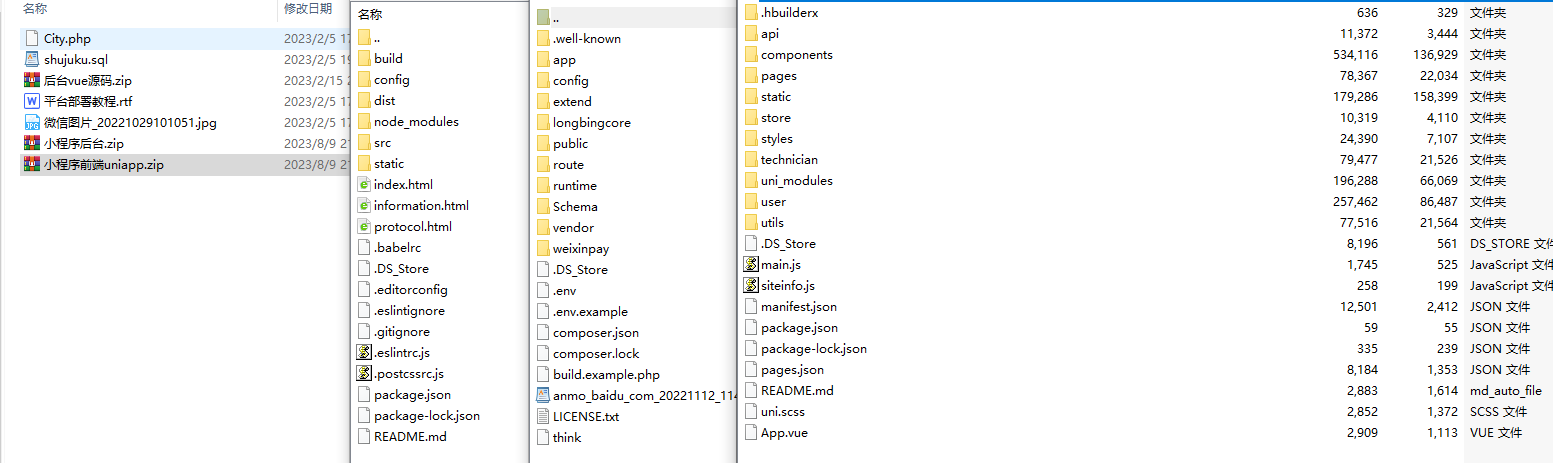The height and width of the screenshot is (463, 1553).
Task: Select the composer.lock file
Action: (x=596, y=354)
